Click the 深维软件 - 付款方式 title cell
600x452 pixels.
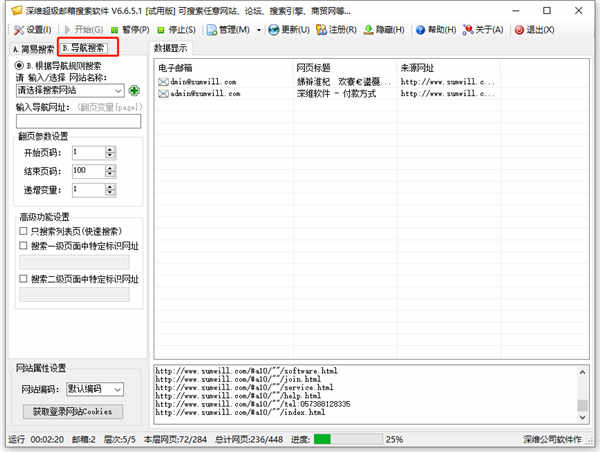[x=336, y=93]
